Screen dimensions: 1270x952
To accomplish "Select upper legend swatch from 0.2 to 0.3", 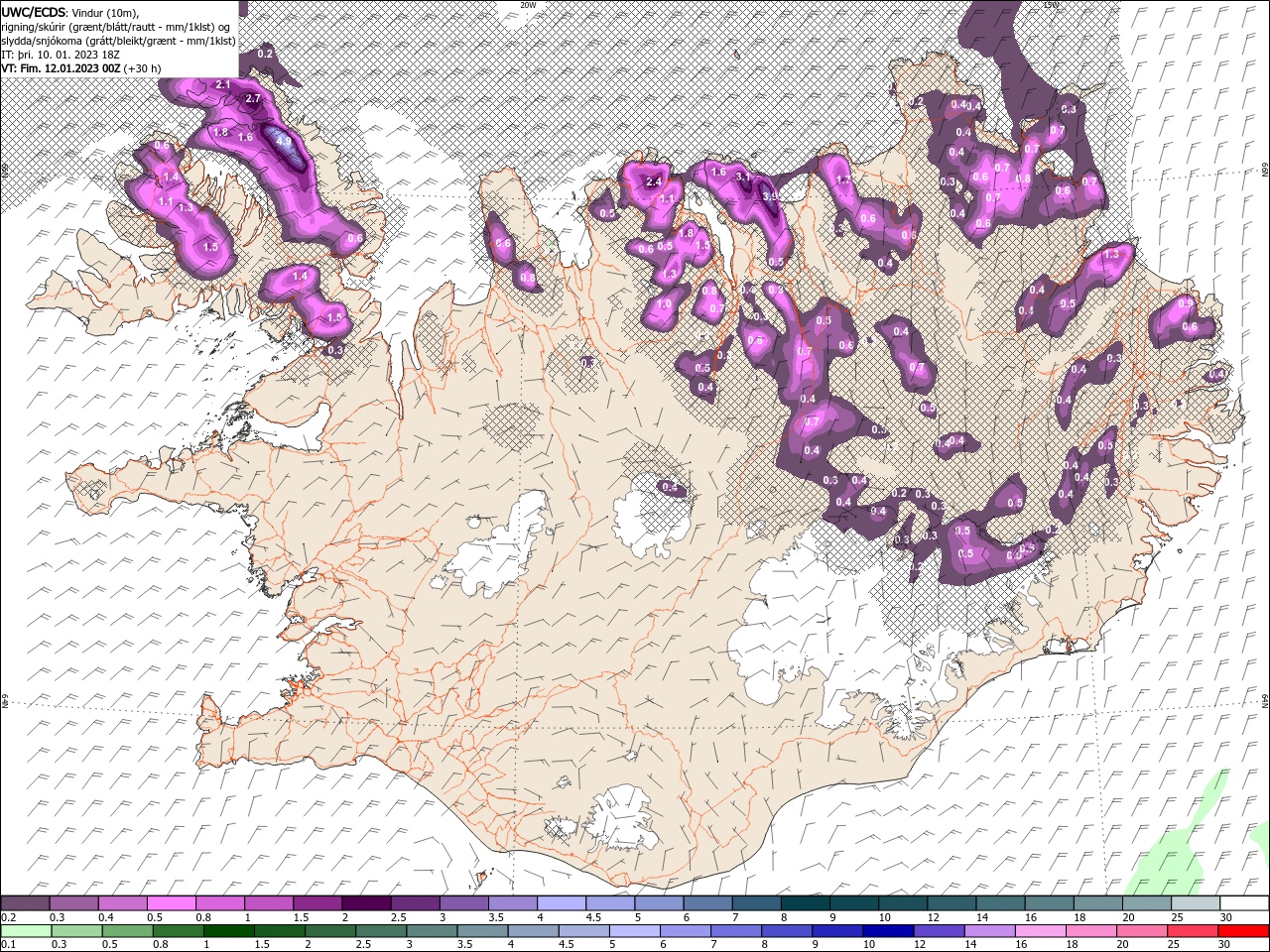I will click(25, 903).
